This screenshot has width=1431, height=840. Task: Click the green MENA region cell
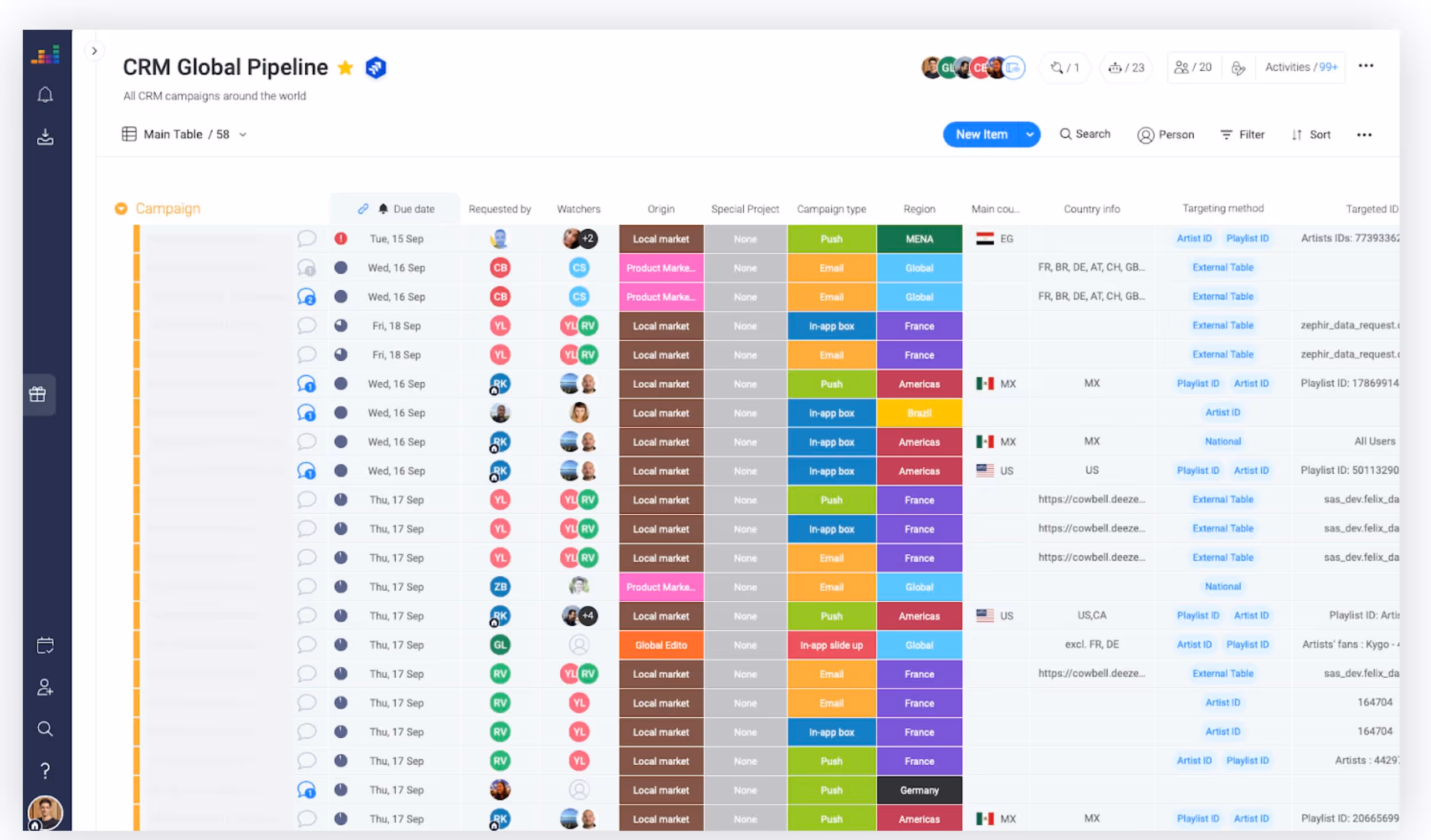[919, 239]
